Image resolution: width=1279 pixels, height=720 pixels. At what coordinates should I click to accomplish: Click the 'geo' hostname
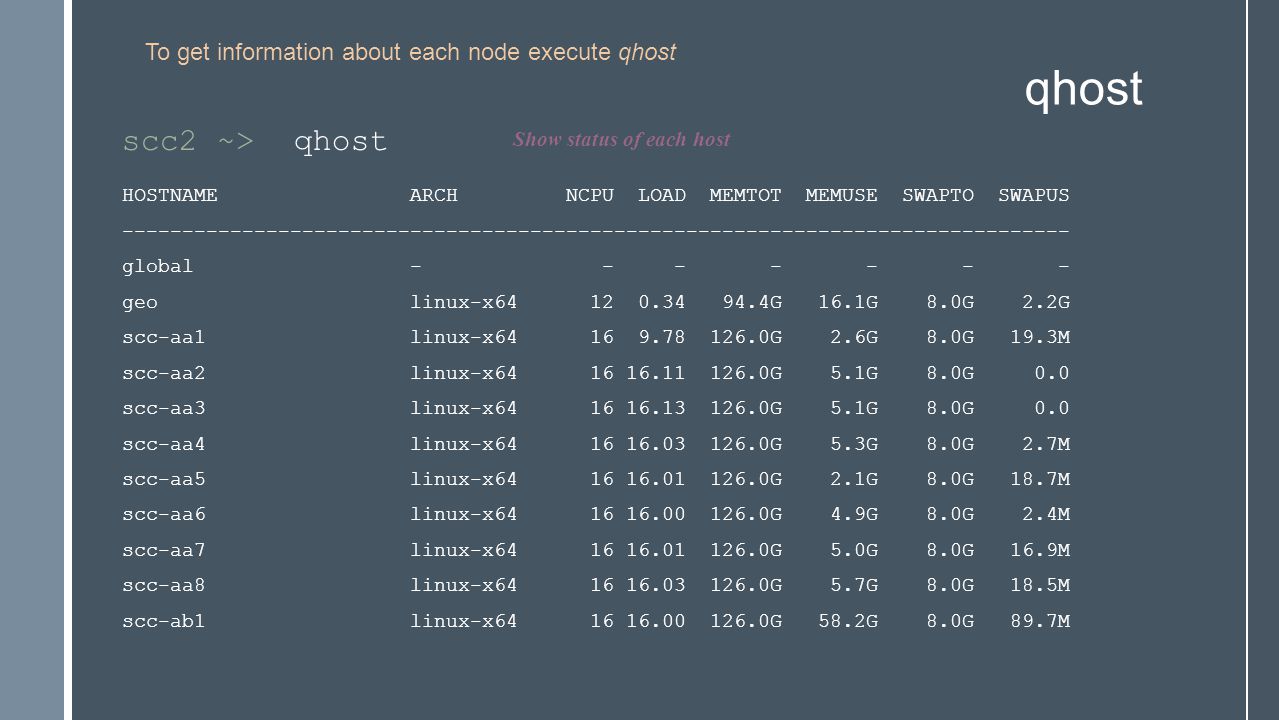click(140, 303)
